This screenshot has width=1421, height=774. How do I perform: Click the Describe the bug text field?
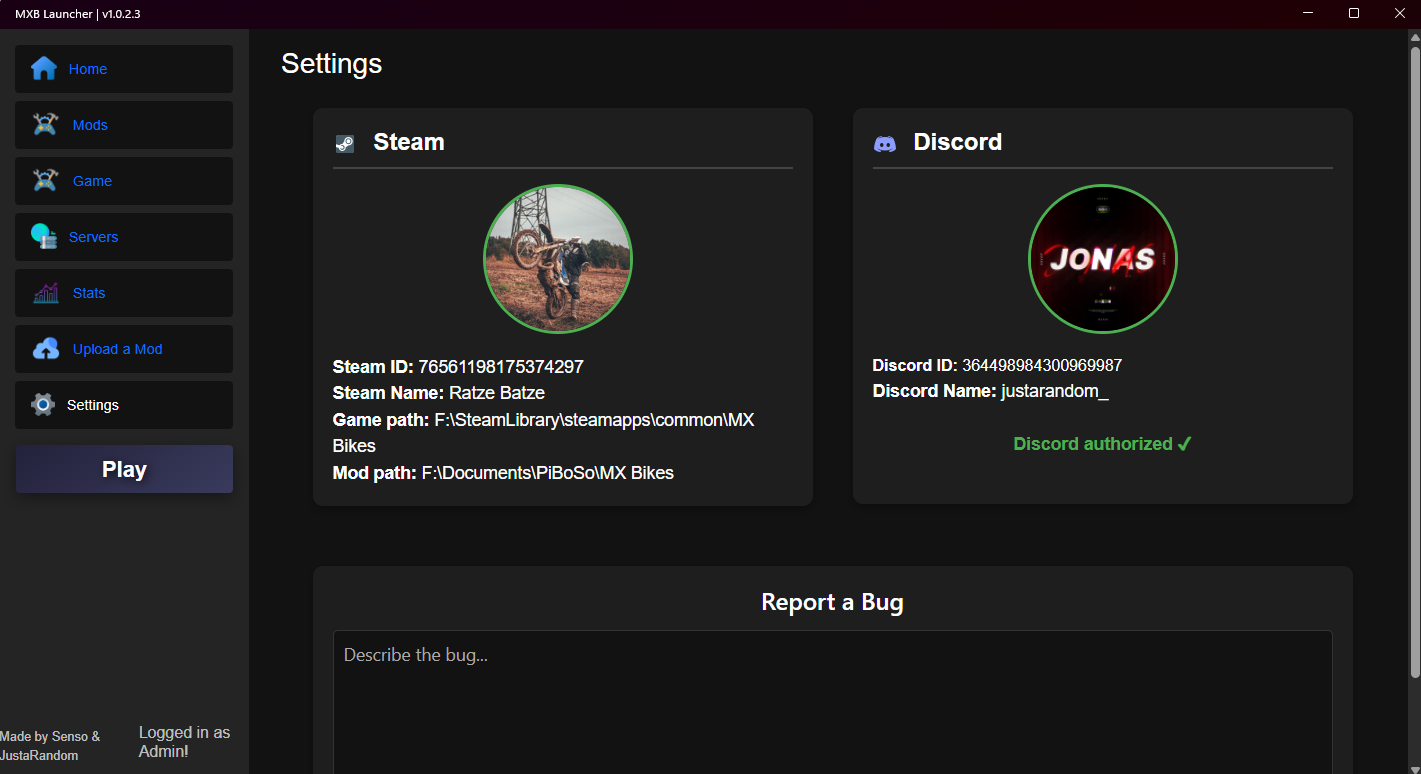pyautogui.click(x=832, y=700)
